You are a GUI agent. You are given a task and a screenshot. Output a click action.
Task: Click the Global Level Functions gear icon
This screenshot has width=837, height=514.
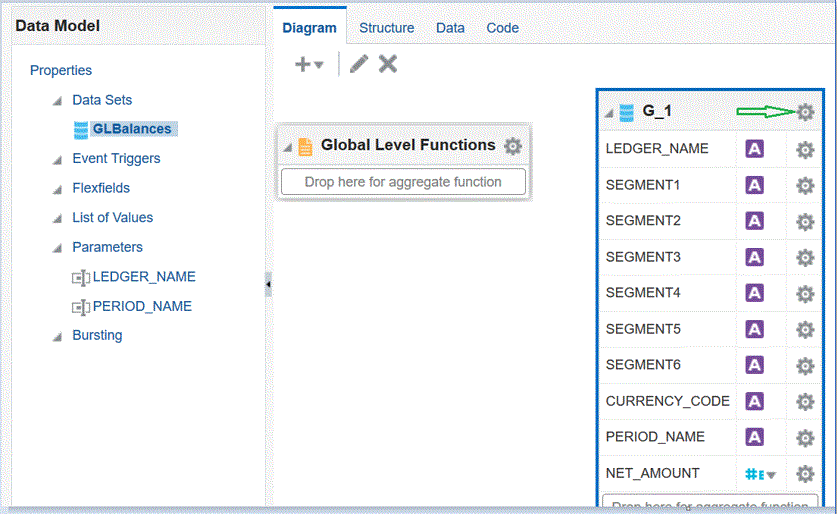[513, 146]
